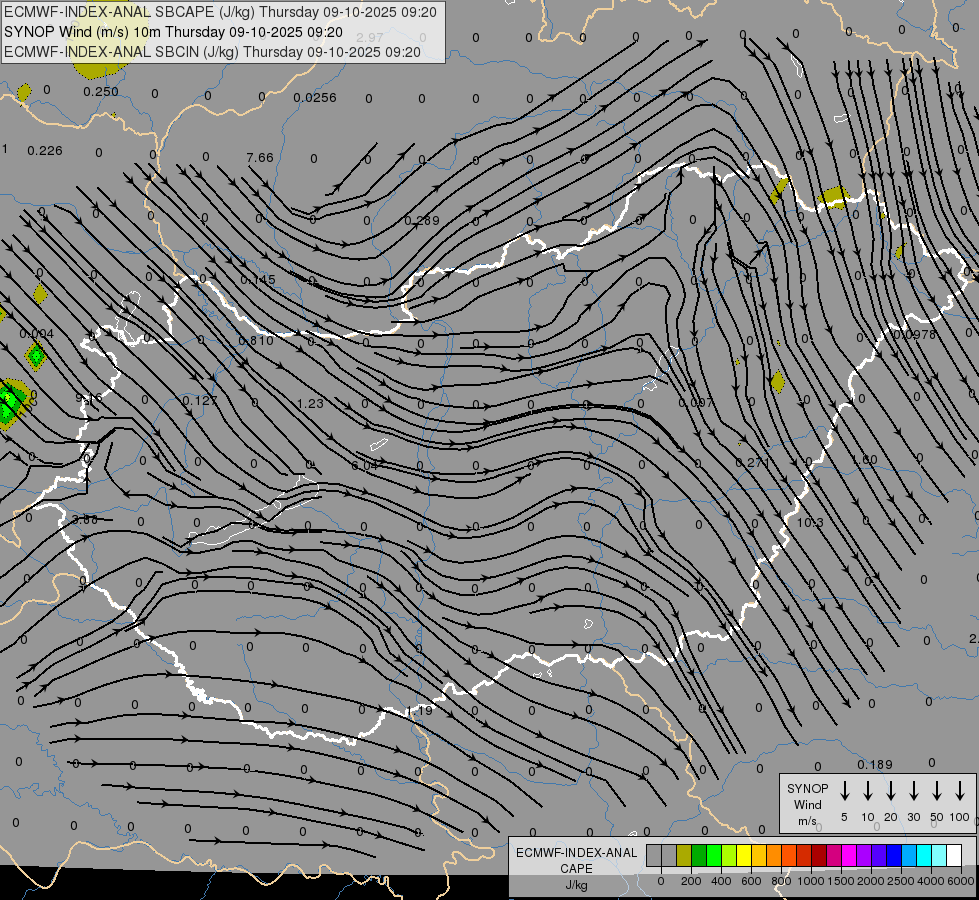Click the 3.88 value on the map
The width and height of the screenshot is (979, 900).
tap(85, 520)
